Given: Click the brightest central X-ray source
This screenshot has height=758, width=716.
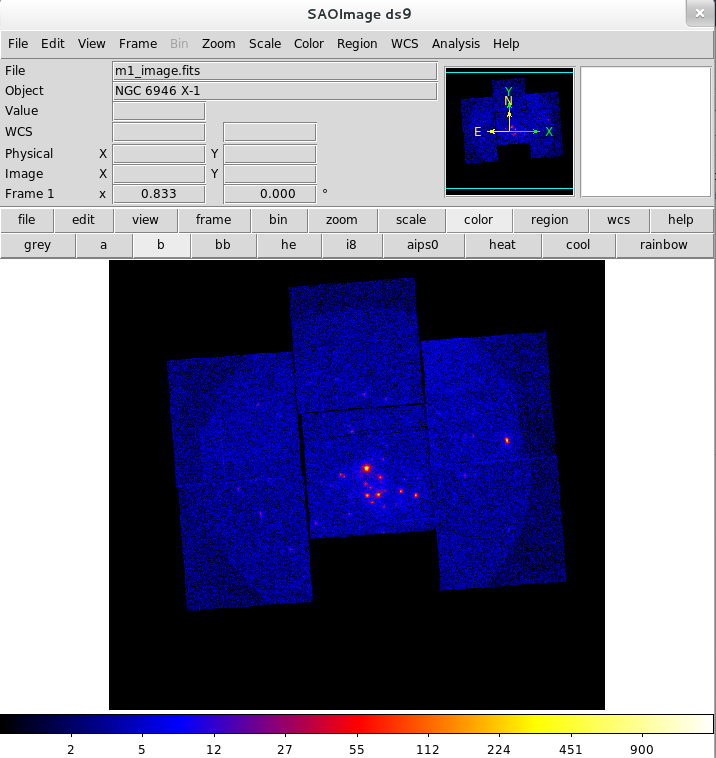Looking at the screenshot, I should click(366, 468).
